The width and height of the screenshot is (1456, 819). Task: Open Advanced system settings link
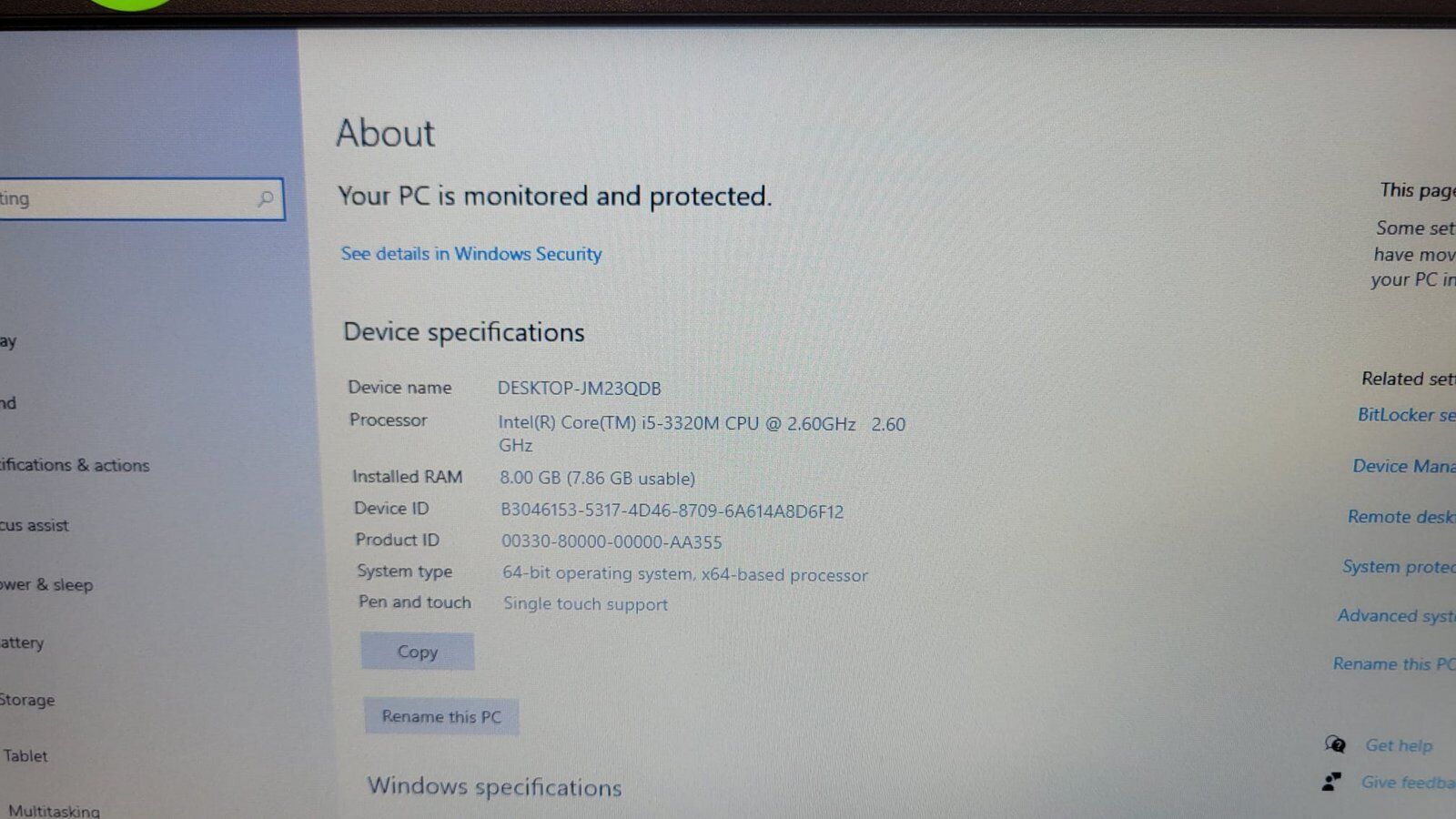pyautogui.click(x=1396, y=616)
